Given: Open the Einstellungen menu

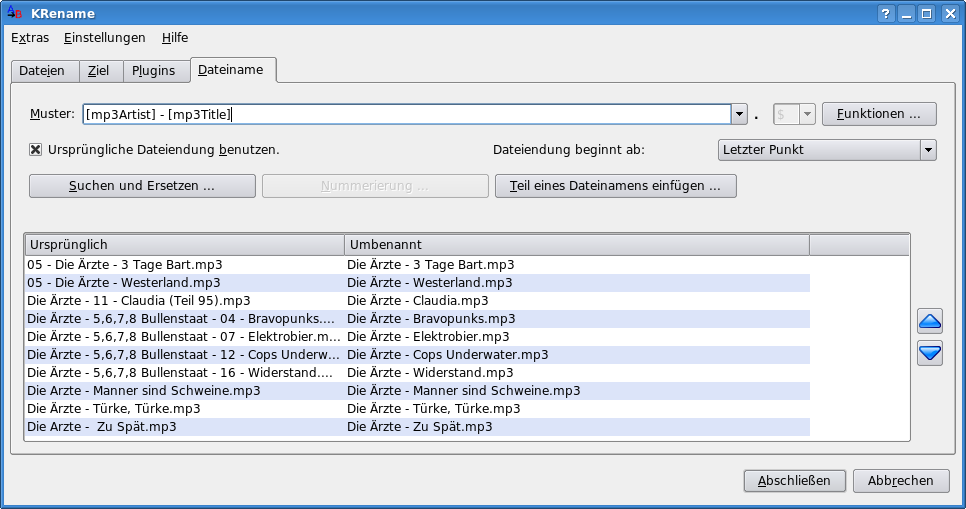Looking at the screenshot, I should (104, 38).
